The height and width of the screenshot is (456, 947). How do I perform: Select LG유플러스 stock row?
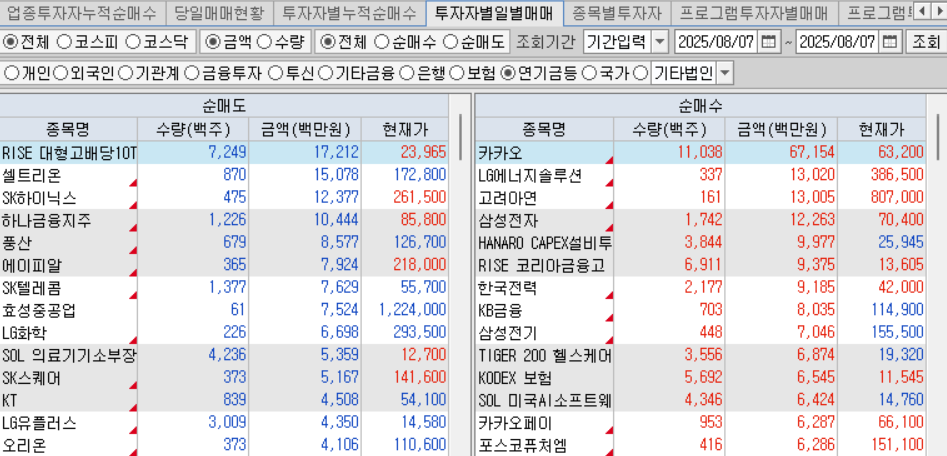[x=224, y=423]
